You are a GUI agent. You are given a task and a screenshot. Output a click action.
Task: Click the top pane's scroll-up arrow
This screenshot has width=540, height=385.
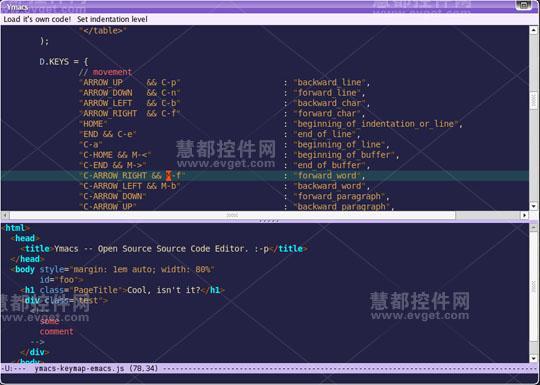tap(534, 29)
